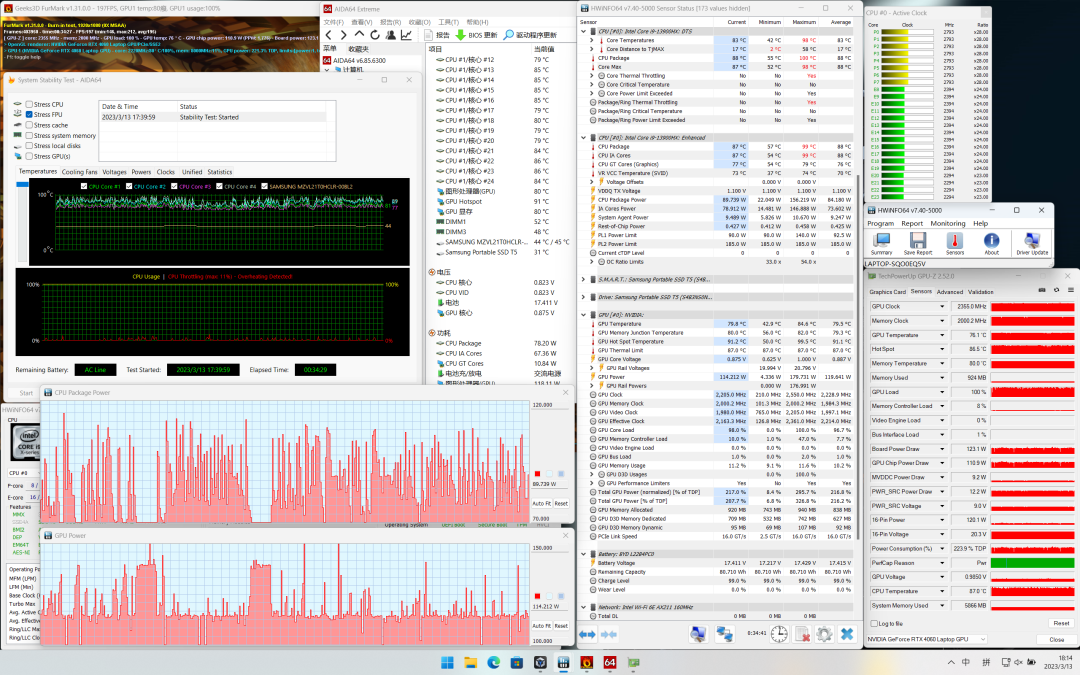Open Advanced tab in GPU-Z
Viewport: 1080px width, 675px height.
click(950, 292)
